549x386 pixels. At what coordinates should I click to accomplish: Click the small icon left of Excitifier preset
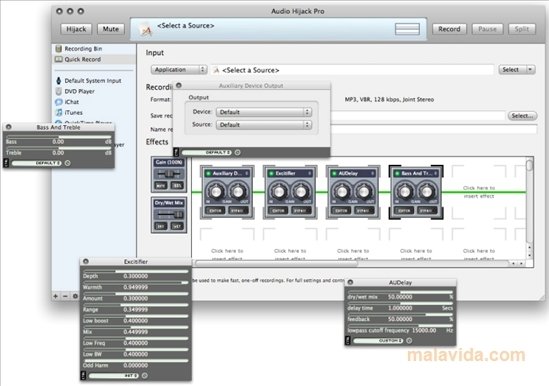pos(83,375)
